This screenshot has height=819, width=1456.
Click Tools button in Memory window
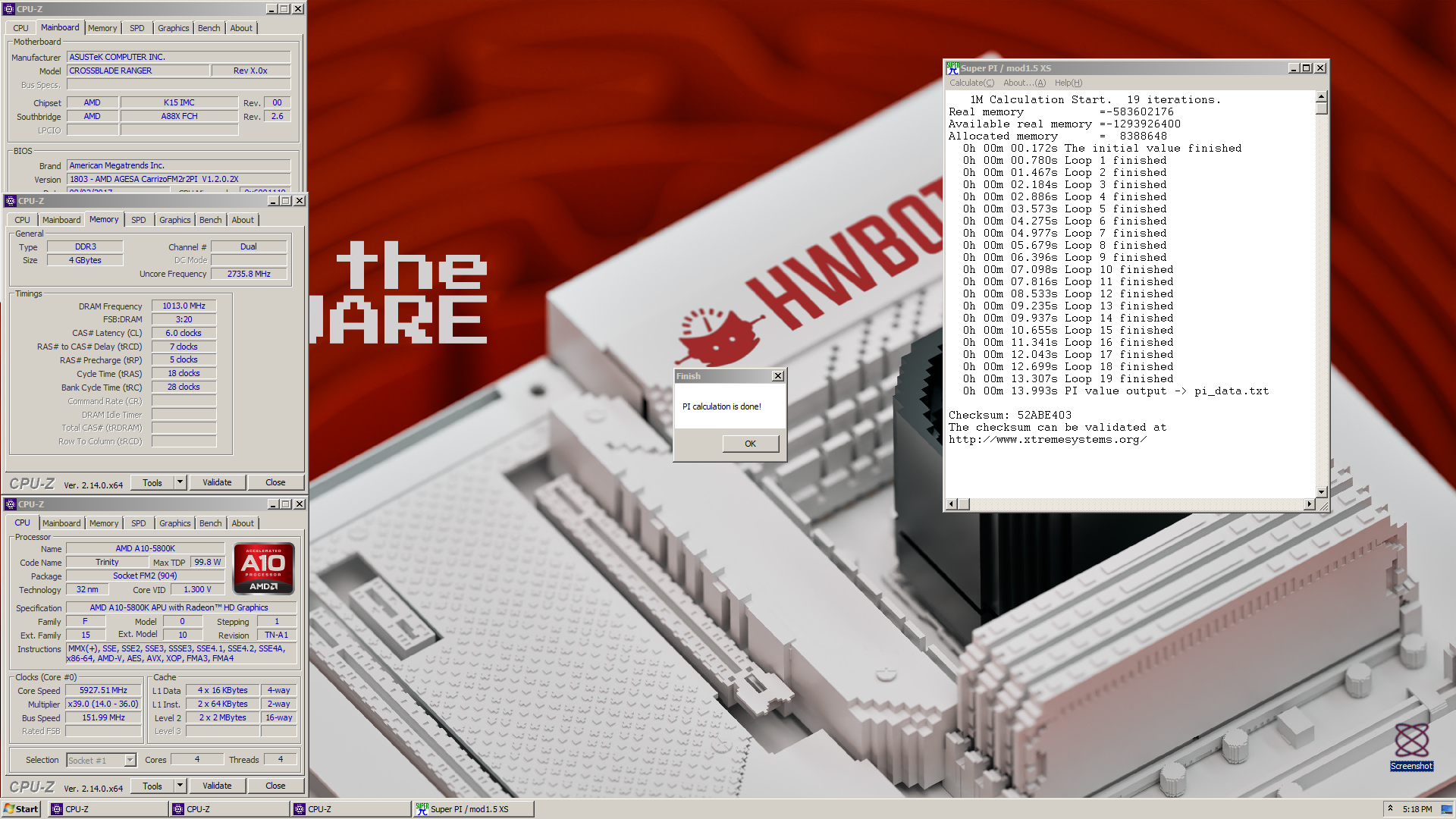152,482
